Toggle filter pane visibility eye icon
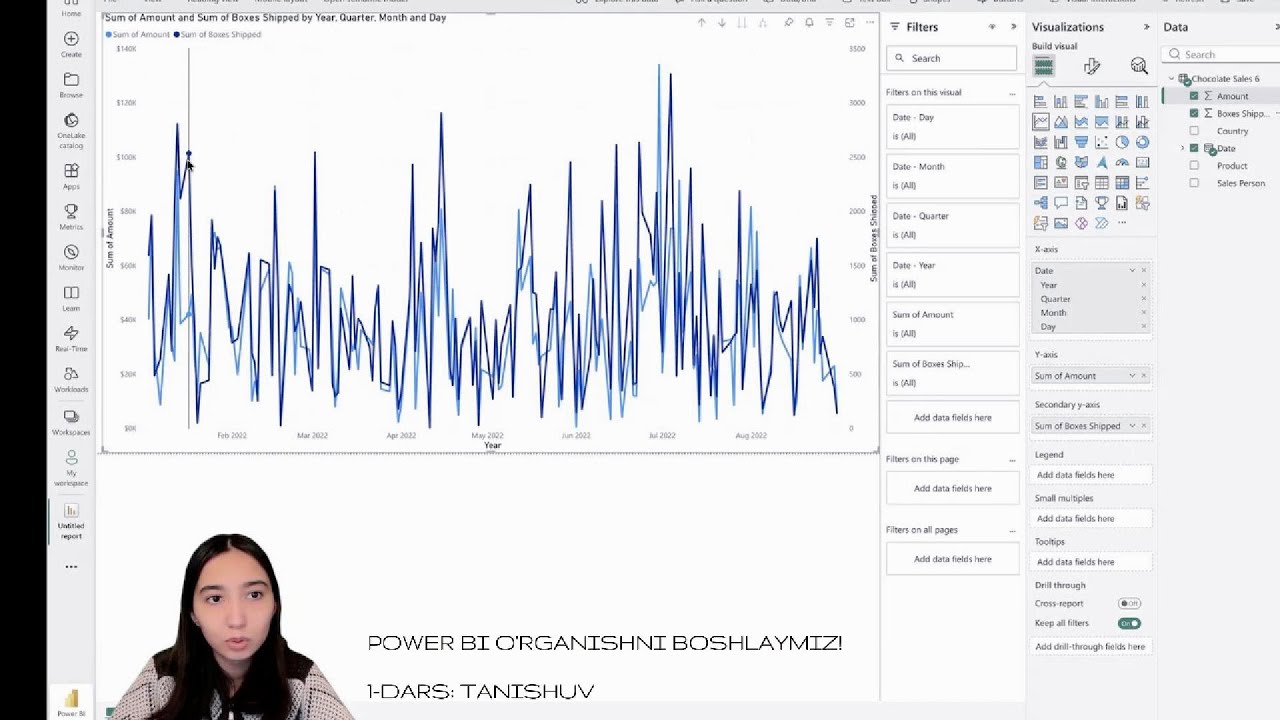 992,27
